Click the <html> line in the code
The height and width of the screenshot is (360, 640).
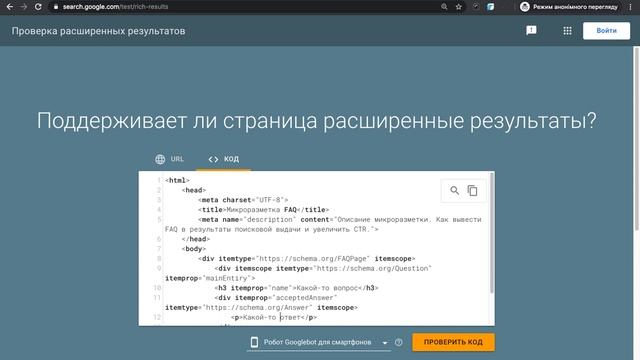click(x=178, y=180)
